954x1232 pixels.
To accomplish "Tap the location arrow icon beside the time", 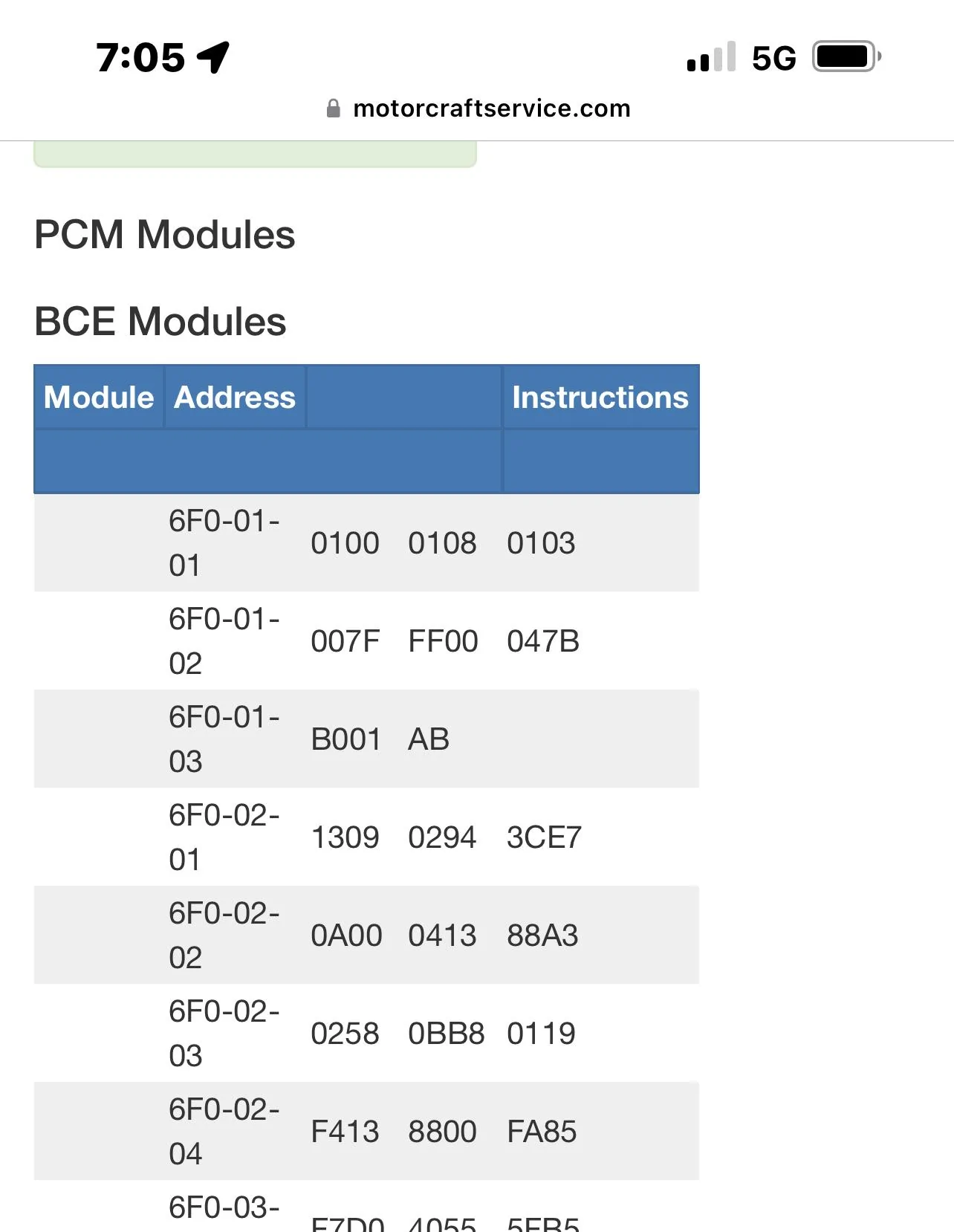I will pos(213,57).
